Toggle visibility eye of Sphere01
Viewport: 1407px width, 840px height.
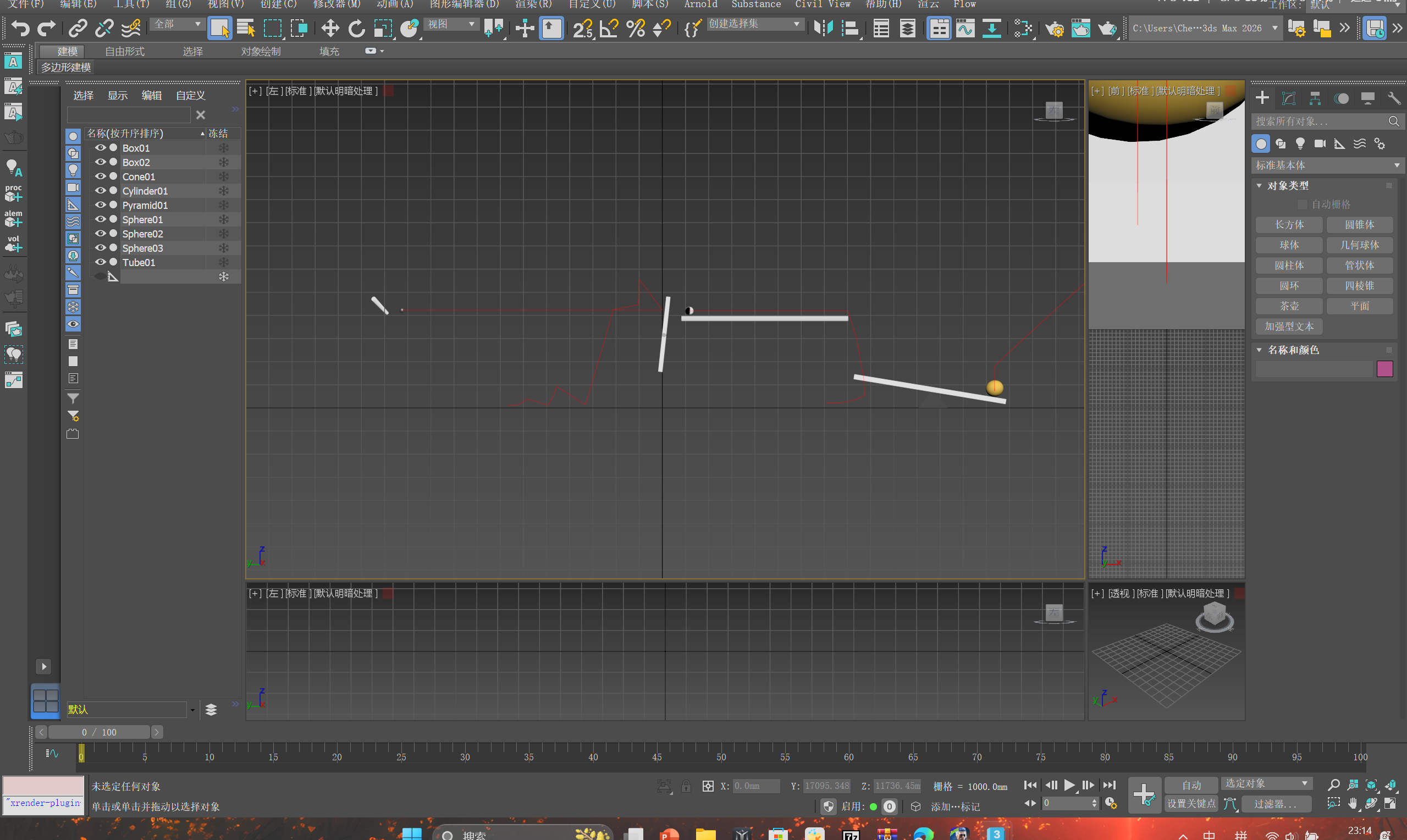click(100, 219)
